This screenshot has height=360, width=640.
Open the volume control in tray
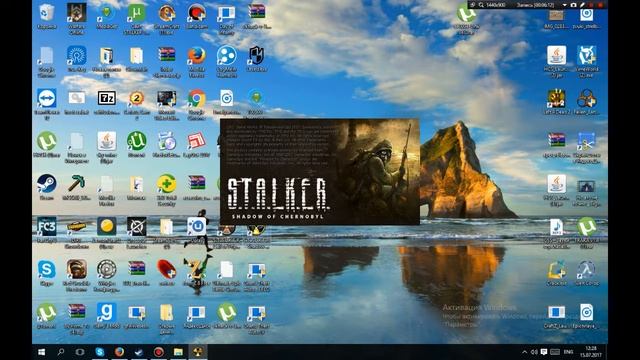[534, 352]
